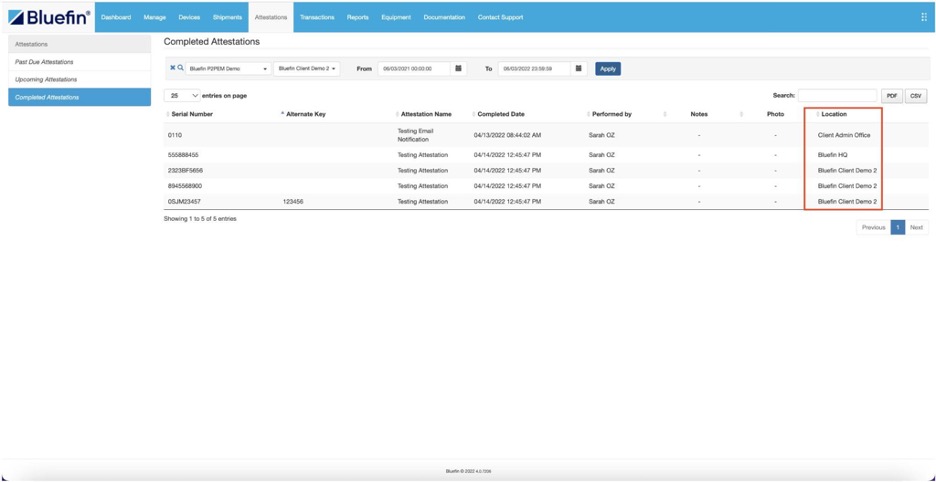936x482 pixels.
Task: Open the To date calendar picker icon
Action: (x=578, y=69)
